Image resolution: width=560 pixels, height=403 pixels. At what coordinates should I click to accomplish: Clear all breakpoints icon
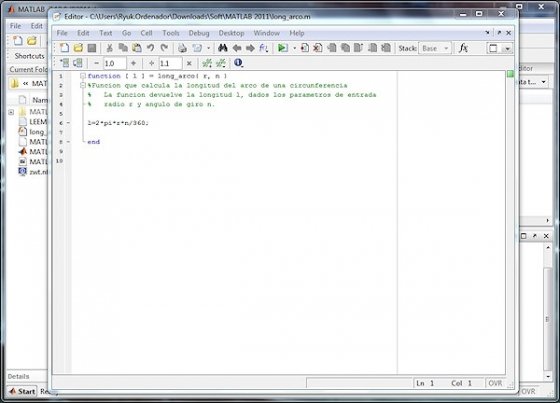[x=318, y=48]
